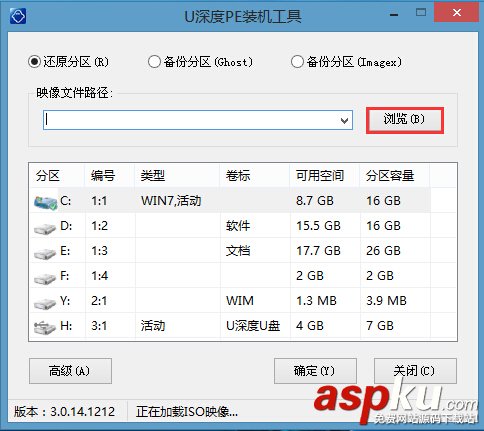The image size is (484, 431).
Task: Click version text 3.0.14.1212 in status bar
Action: click(82, 412)
